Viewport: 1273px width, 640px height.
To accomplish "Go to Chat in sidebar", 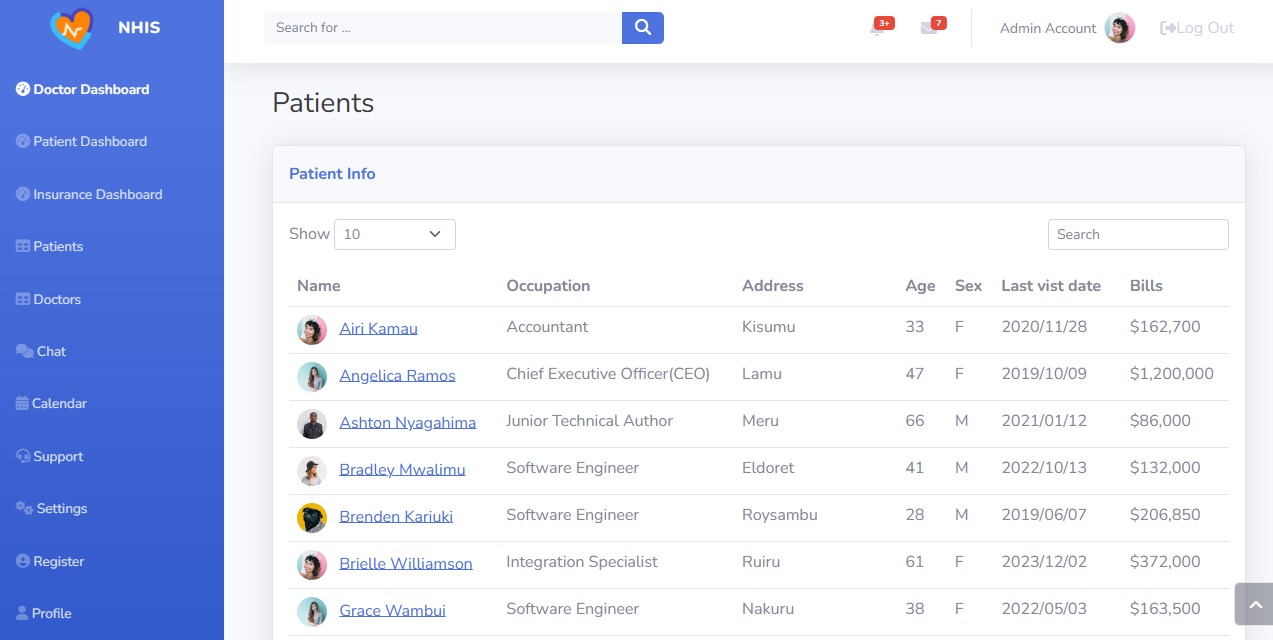I will click(51, 351).
